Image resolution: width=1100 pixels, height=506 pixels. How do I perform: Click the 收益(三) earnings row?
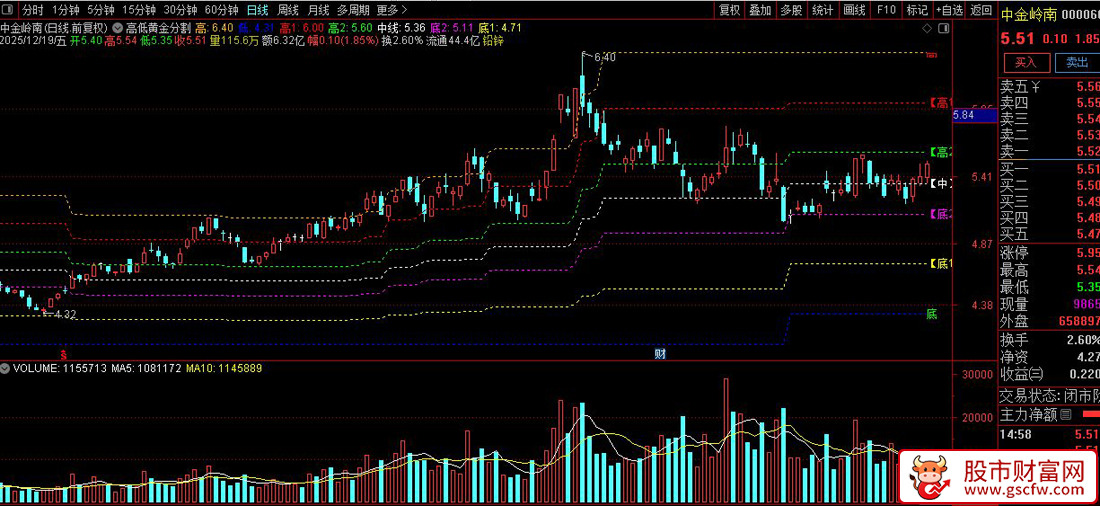pos(1049,374)
